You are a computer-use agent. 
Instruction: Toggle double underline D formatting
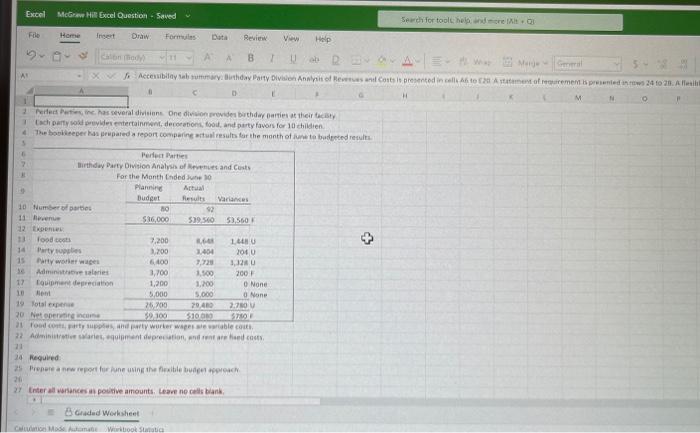[336, 59]
